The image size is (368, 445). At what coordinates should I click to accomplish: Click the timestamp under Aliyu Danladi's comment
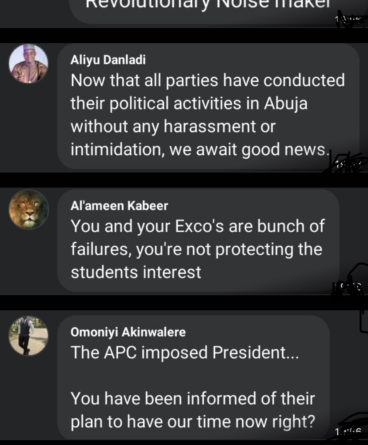pos(348,163)
